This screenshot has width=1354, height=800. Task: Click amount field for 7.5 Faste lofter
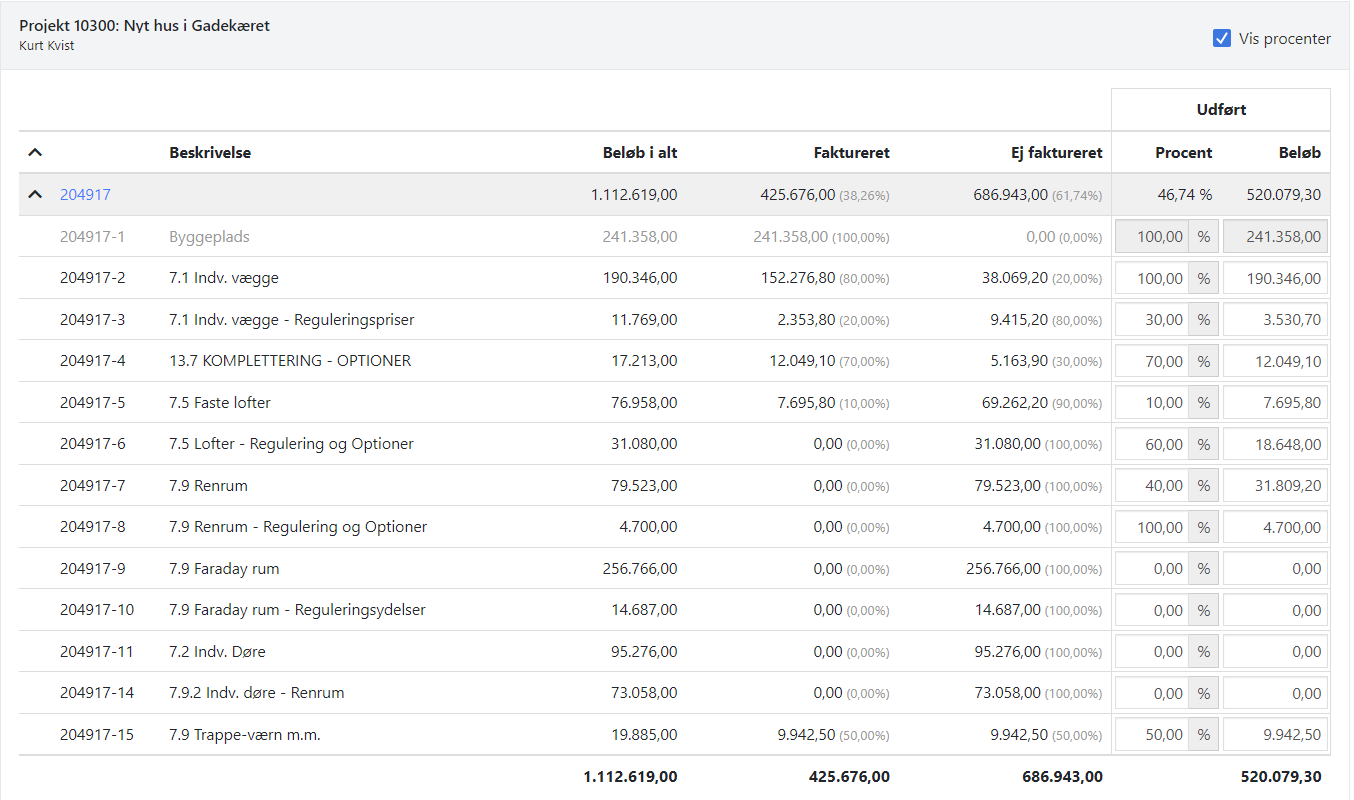1275,403
